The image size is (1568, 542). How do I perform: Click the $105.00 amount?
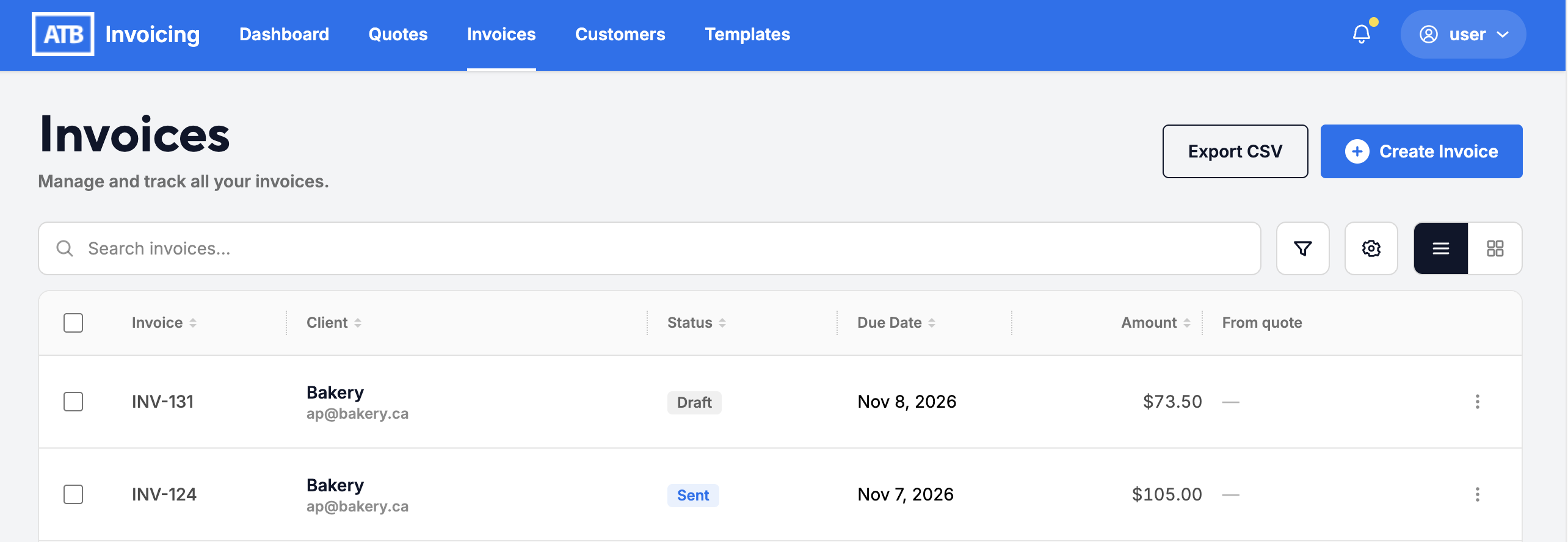(x=1167, y=494)
